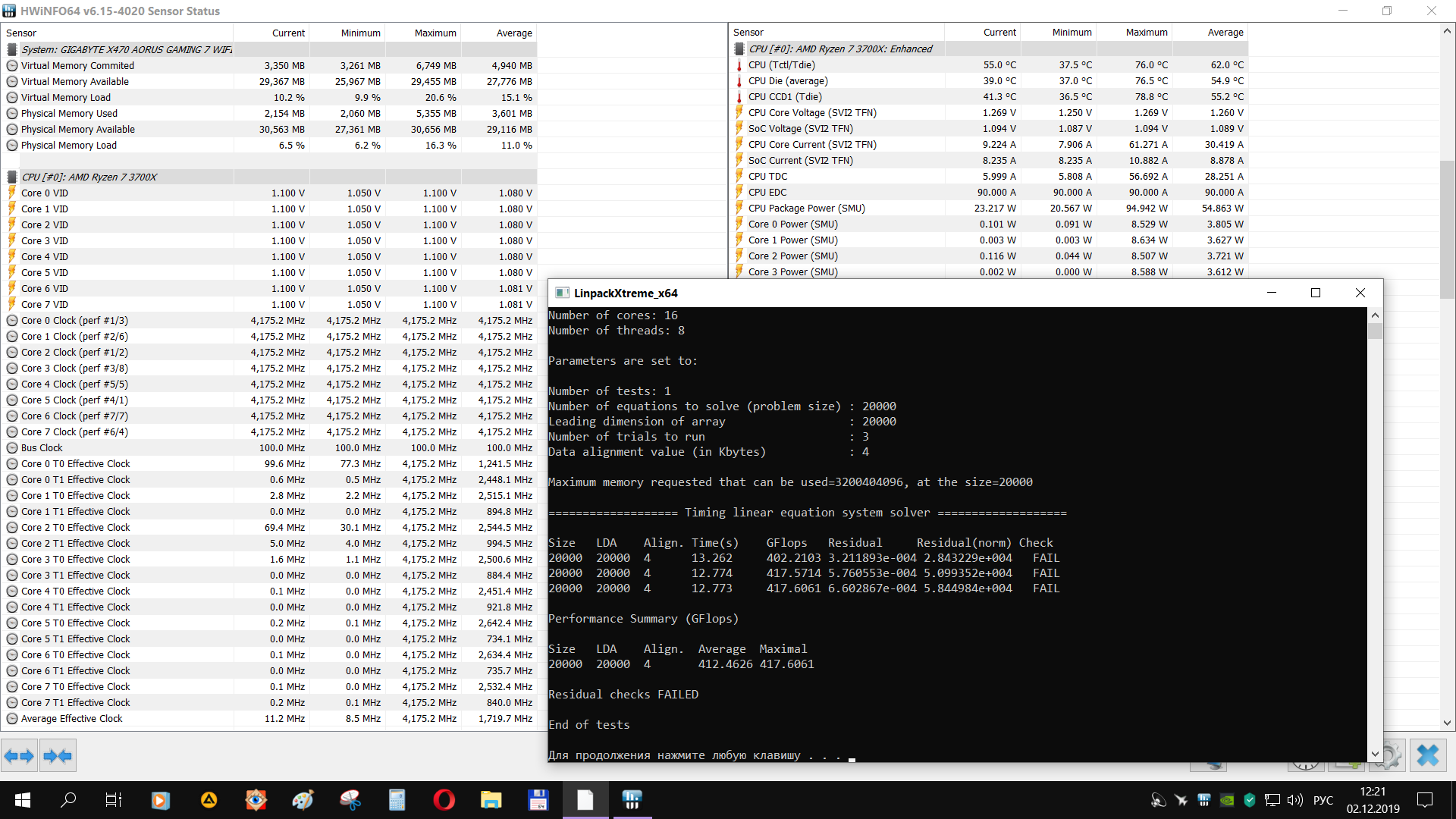Open Opera browser from the taskbar
This screenshot has width=1456, height=819.
(444, 800)
